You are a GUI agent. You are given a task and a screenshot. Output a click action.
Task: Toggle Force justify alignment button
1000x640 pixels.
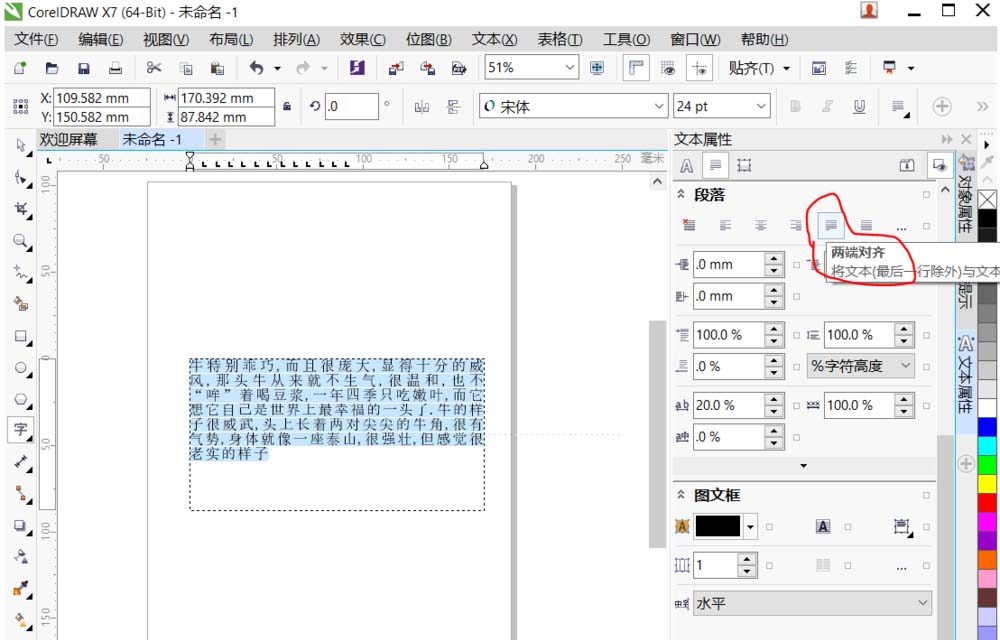pos(865,225)
